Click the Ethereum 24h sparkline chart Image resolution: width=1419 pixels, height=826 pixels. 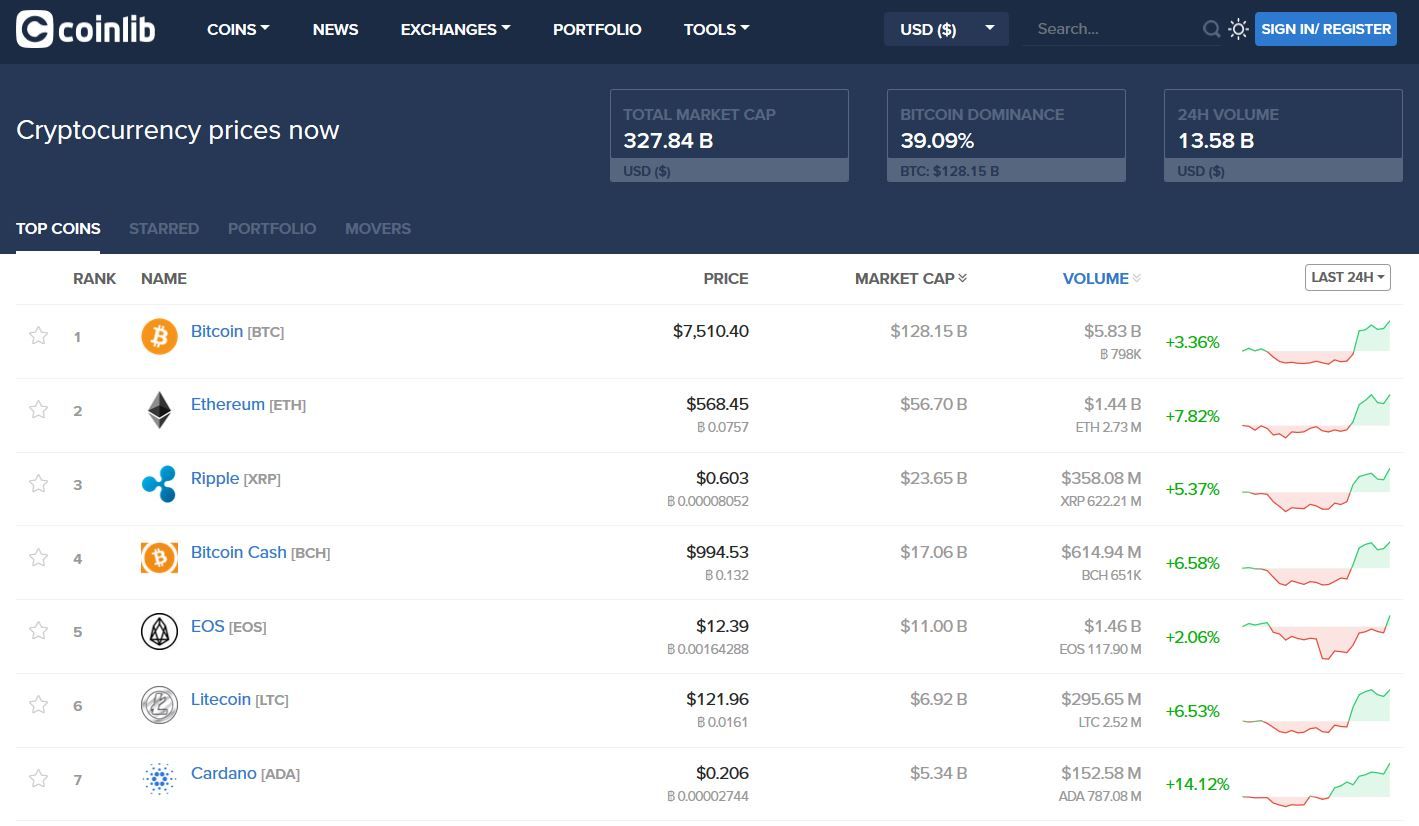(x=1316, y=415)
